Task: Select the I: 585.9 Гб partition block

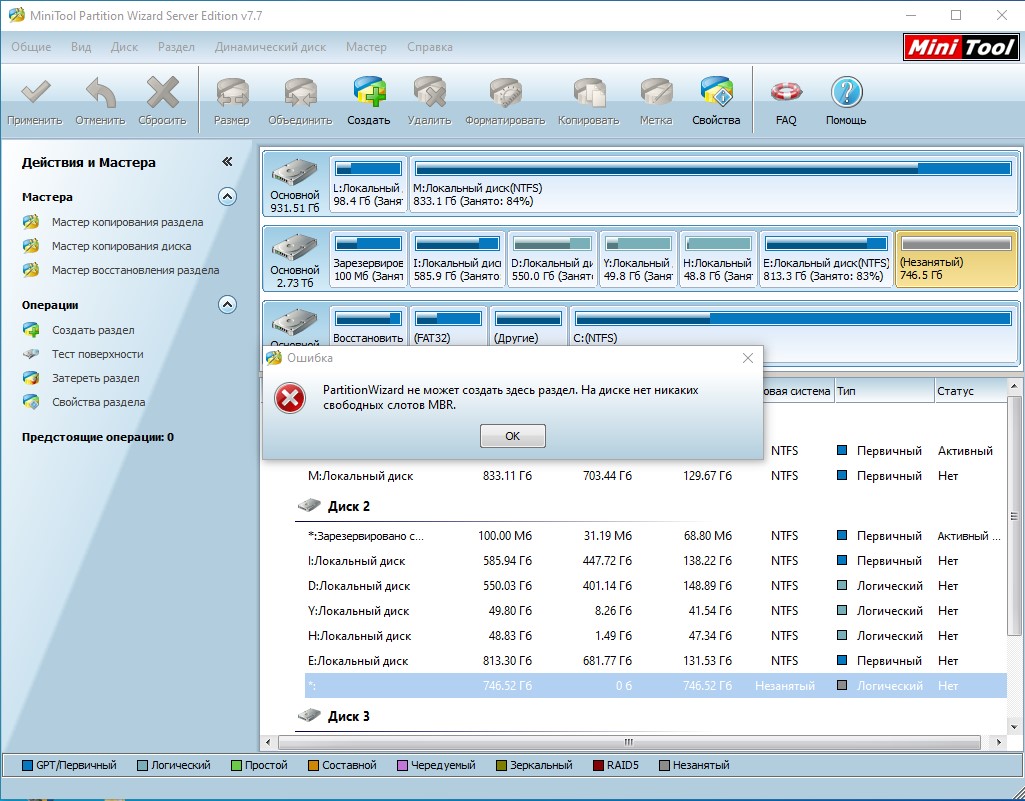Action: click(458, 259)
